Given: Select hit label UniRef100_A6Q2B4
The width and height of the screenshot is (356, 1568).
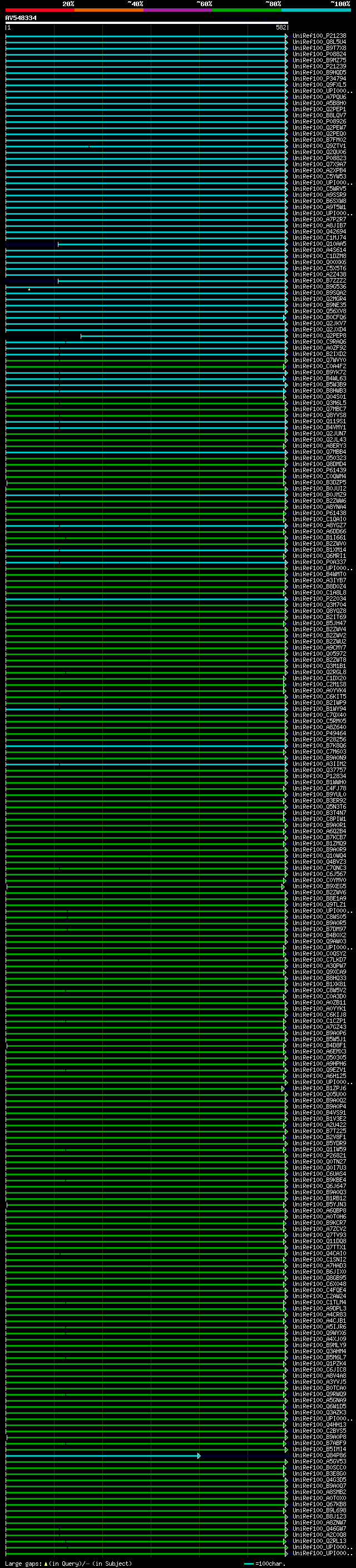Looking at the screenshot, I should click(319, 832).
